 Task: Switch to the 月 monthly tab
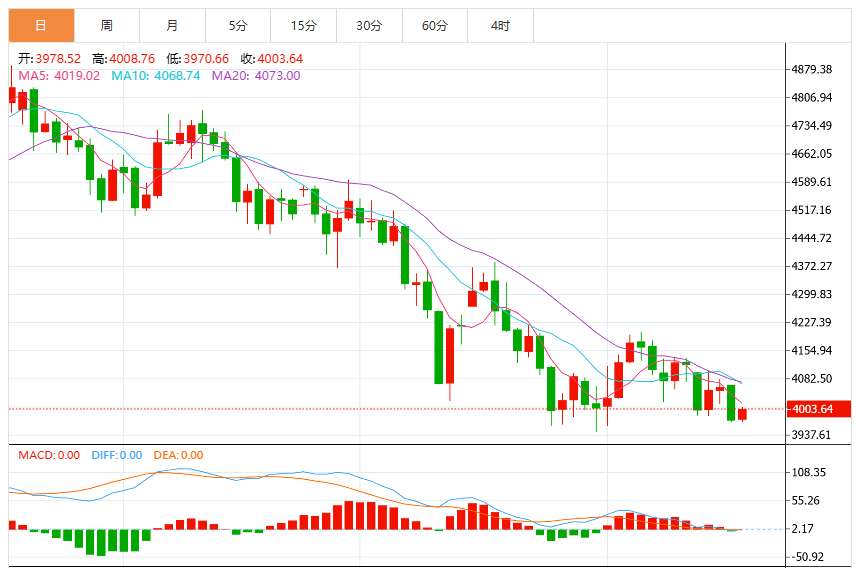point(173,26)
